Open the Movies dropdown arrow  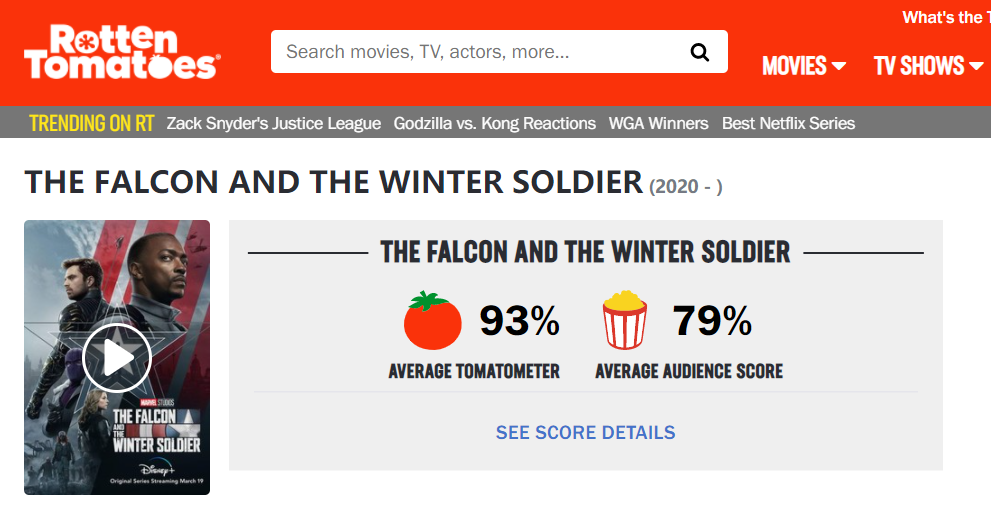839,66
